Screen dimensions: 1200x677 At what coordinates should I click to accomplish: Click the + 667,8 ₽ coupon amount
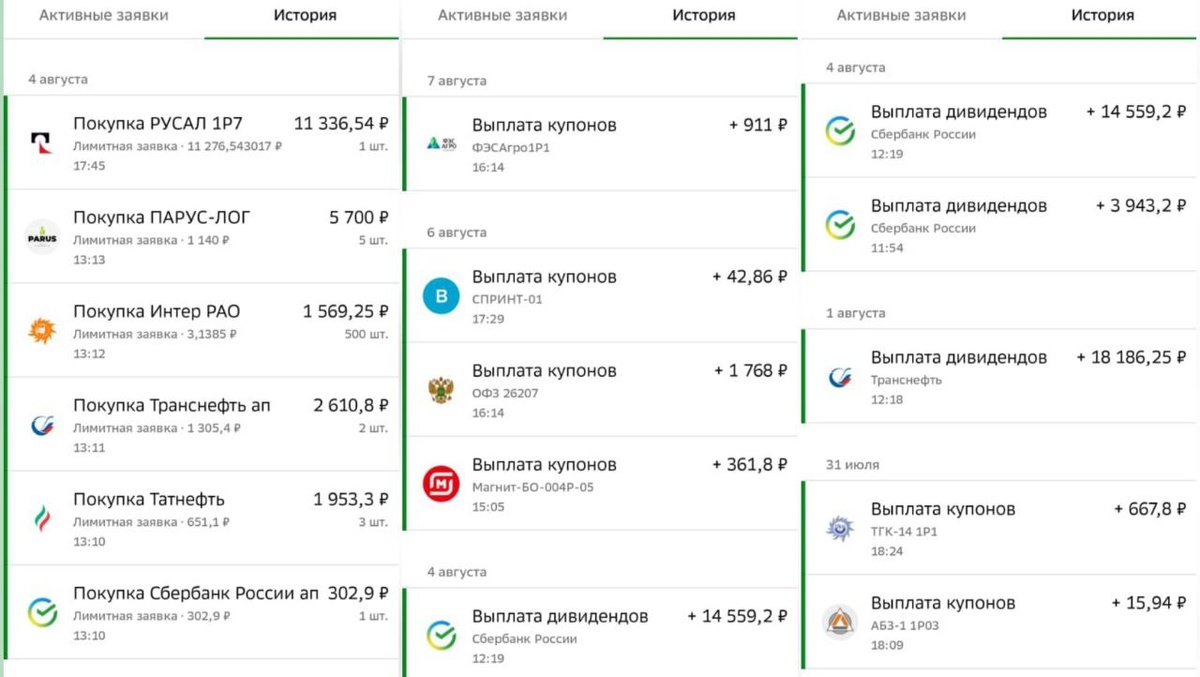pos(1151,510)
